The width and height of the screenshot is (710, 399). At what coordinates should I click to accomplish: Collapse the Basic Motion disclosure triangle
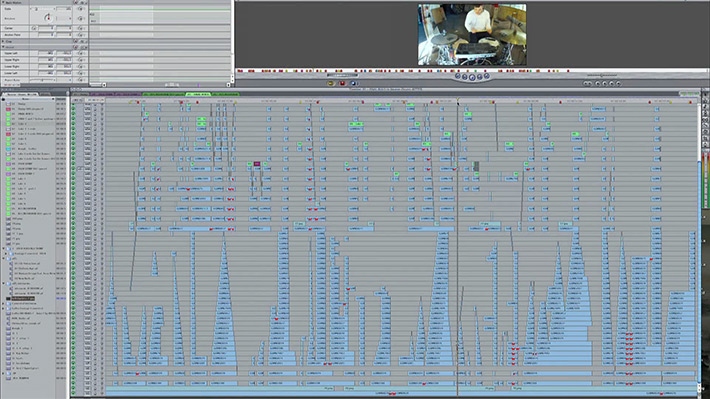pyautogui.click(x=3, y=2)
